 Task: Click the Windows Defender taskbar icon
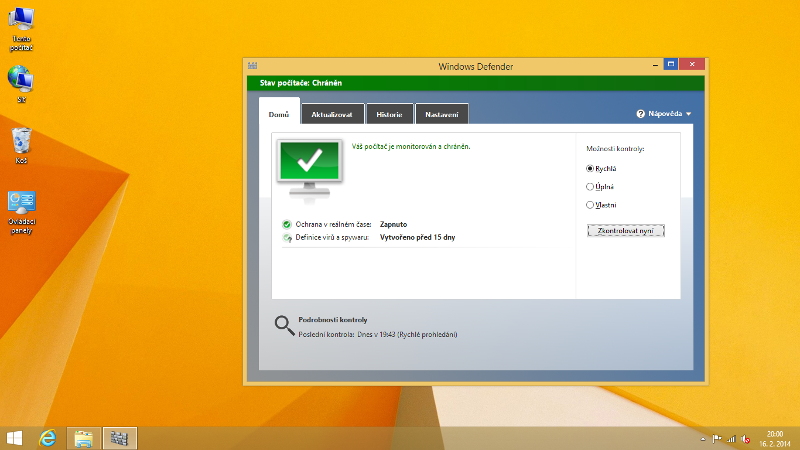[120, 438]
